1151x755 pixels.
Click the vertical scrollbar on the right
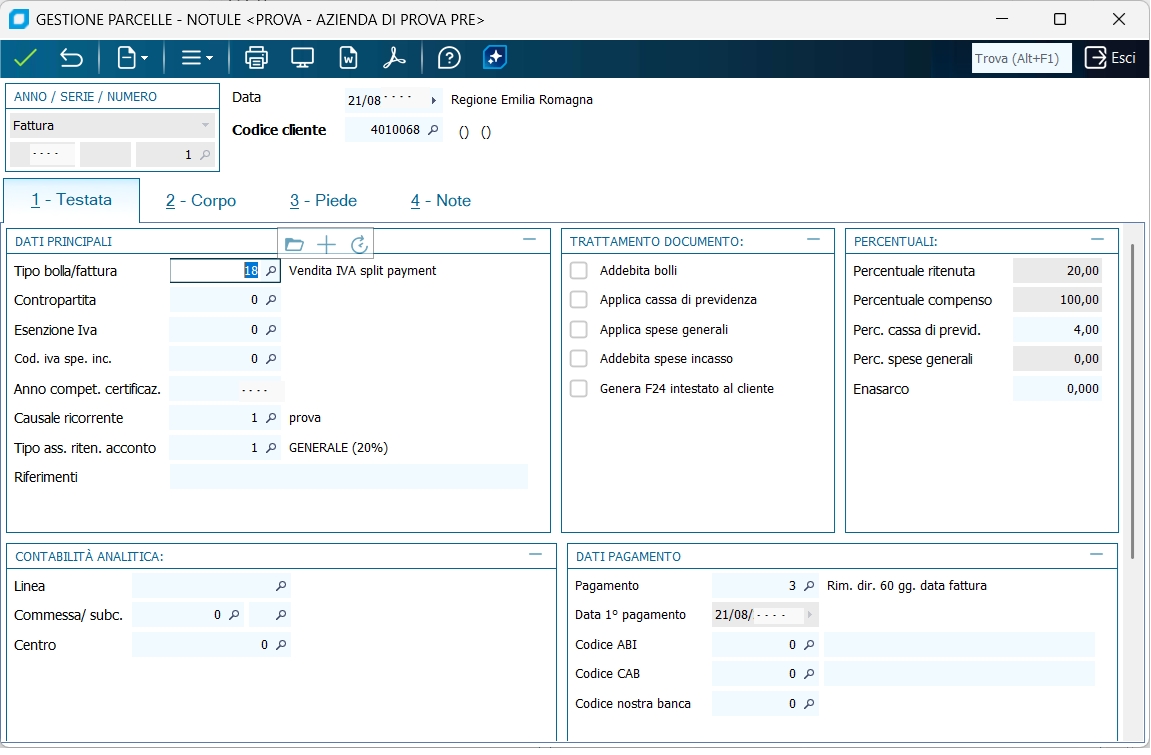pyautogui.click(x=1132, y=400)
